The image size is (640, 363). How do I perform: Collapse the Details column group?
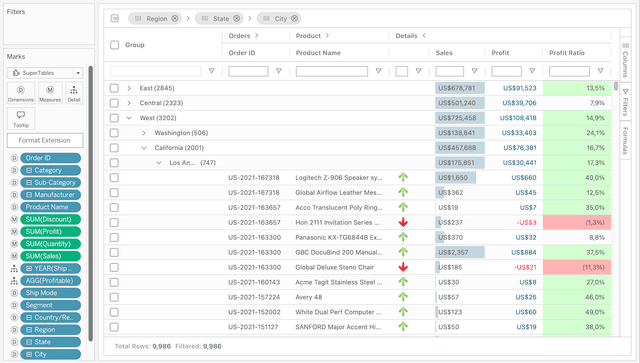[424, 36]
